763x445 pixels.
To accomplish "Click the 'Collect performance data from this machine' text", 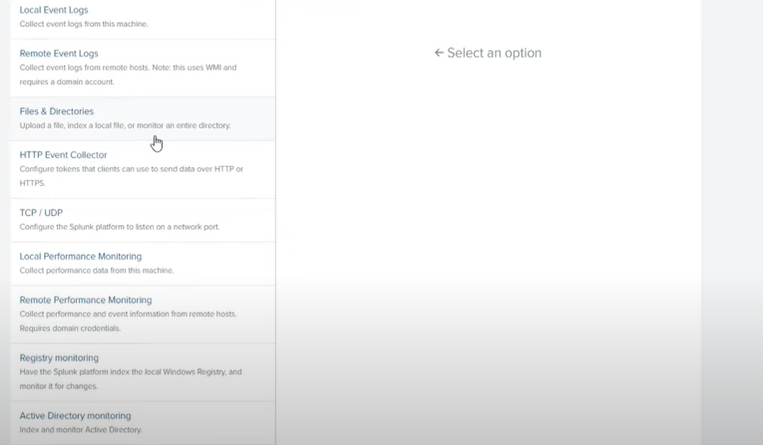I will tap(97, 270).
